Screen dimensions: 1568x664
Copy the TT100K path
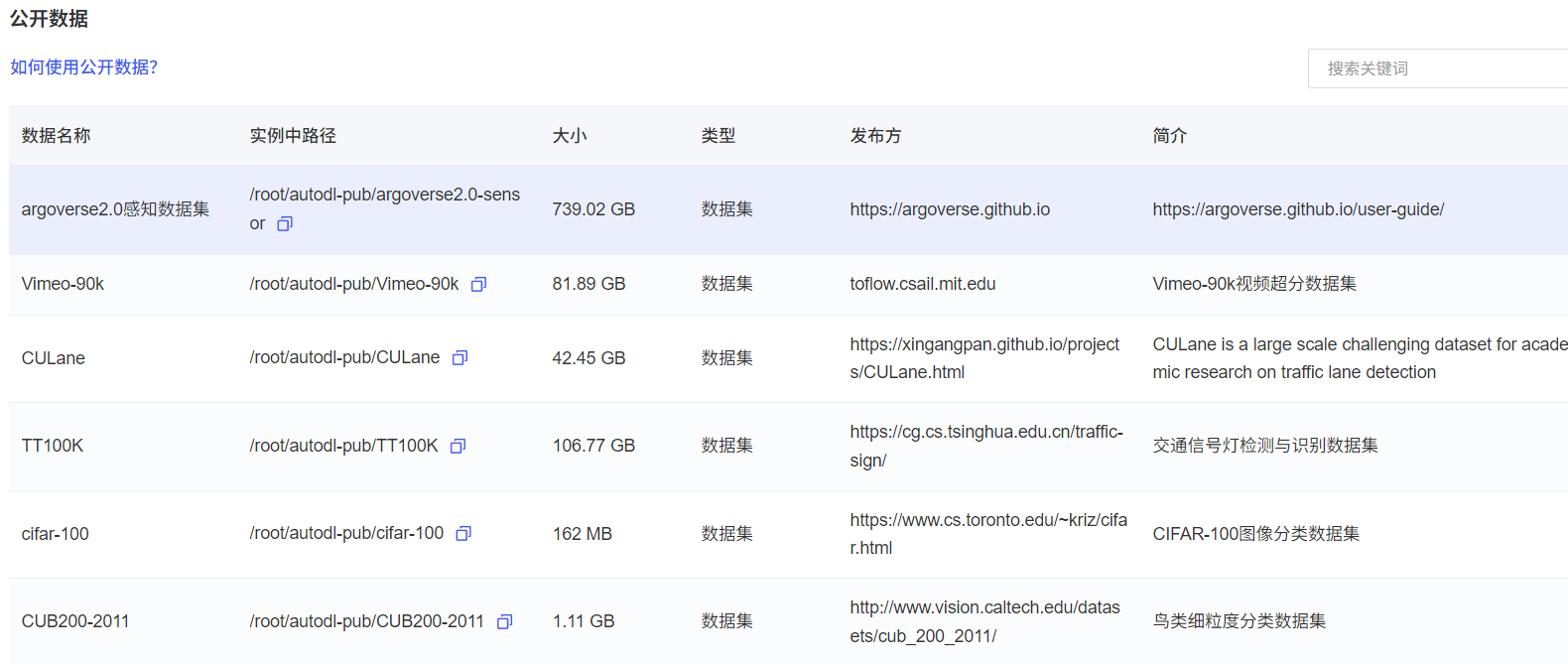[x=457, y=447]
